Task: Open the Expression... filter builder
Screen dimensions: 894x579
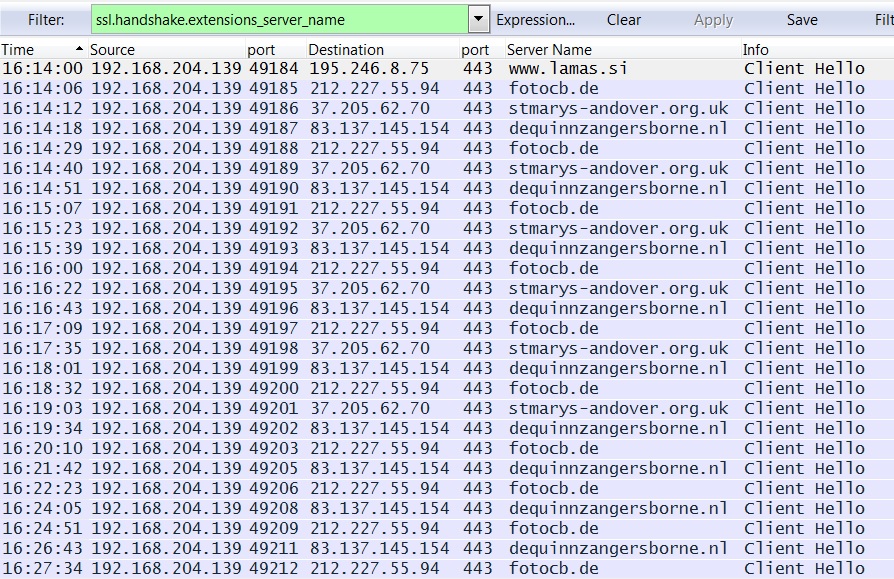Action: pos(535,20)
